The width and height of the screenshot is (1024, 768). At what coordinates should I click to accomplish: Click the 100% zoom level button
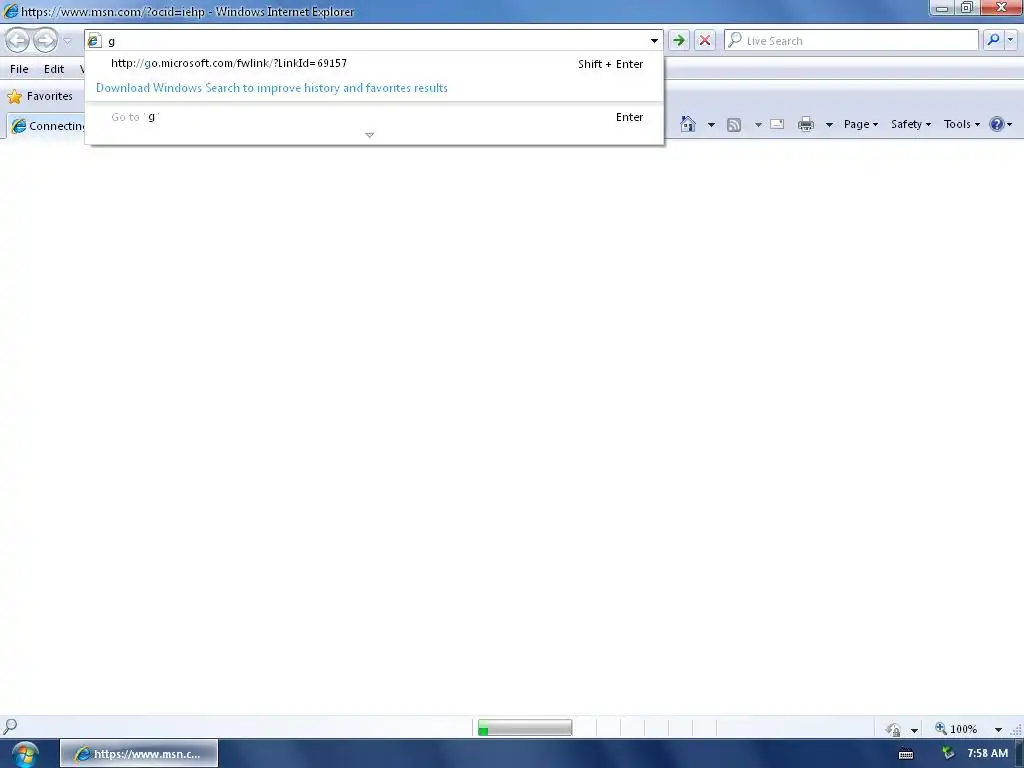[x=957, y=729]
